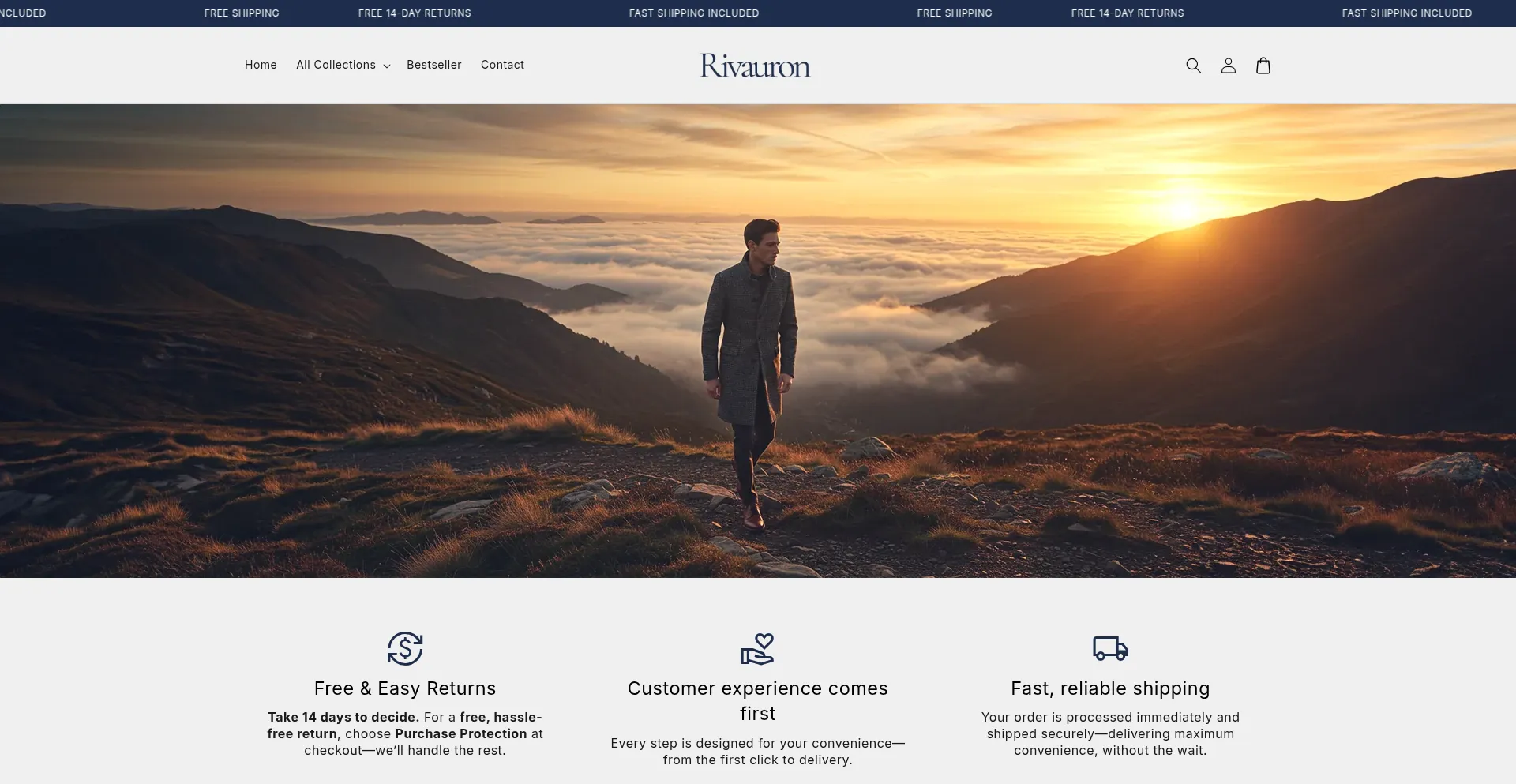Open the shopping cart bag icon
Viewport: 1516px width, 784px height.
point(1263,66)
